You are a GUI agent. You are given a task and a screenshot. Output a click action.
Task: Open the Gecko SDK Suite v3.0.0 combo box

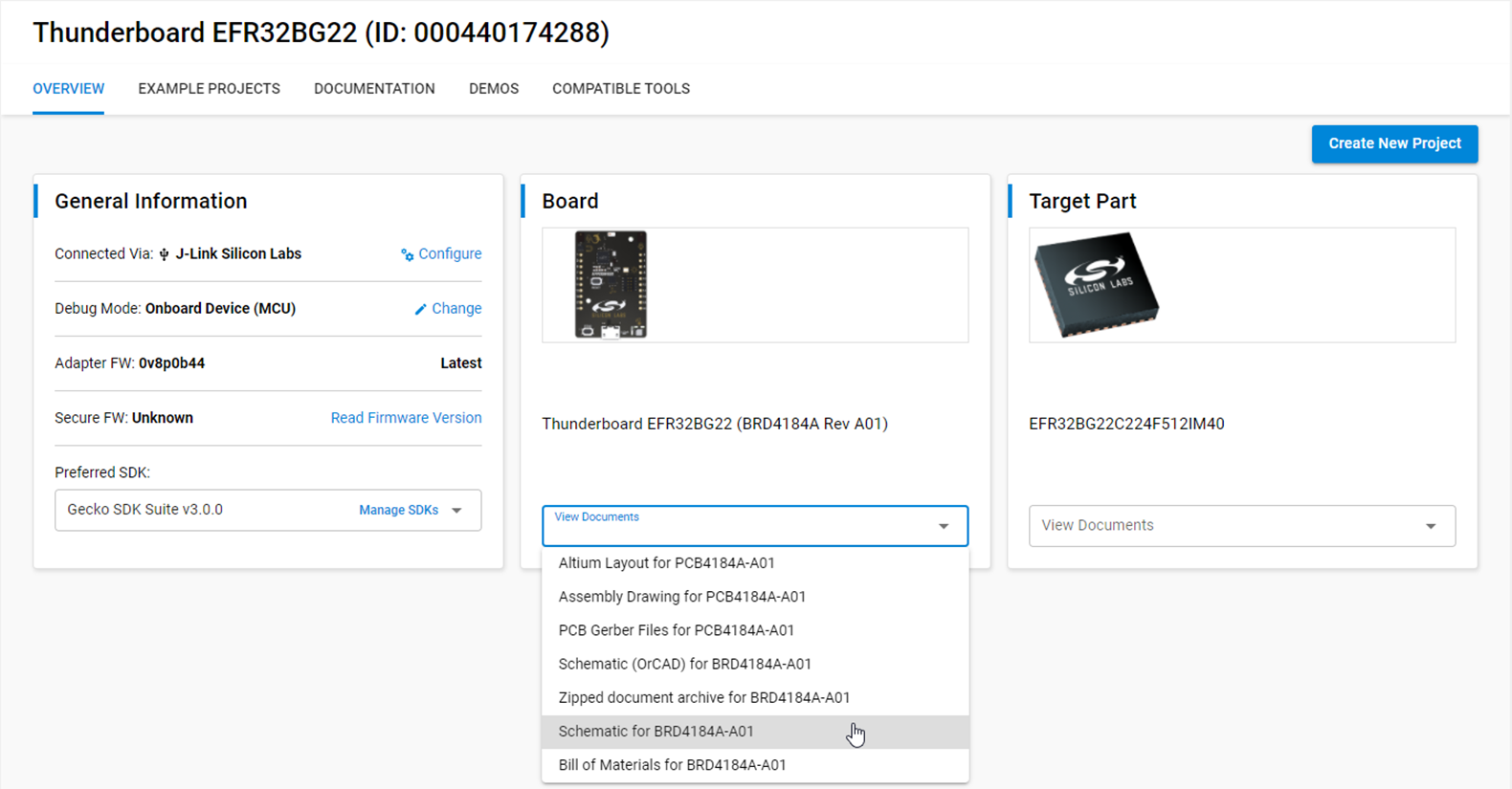[268, 511]
